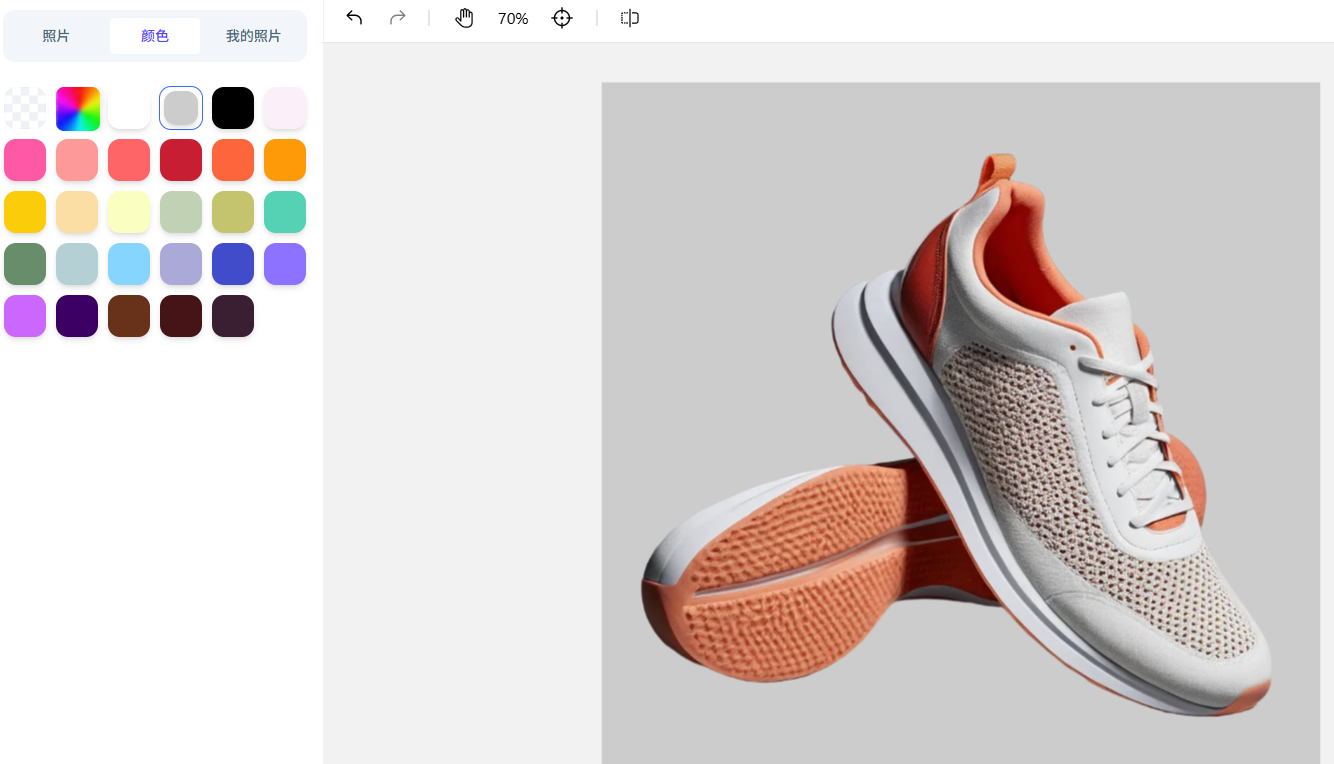
Task: Open the rainbow custom color picker
Action: [x=77, y=108]
